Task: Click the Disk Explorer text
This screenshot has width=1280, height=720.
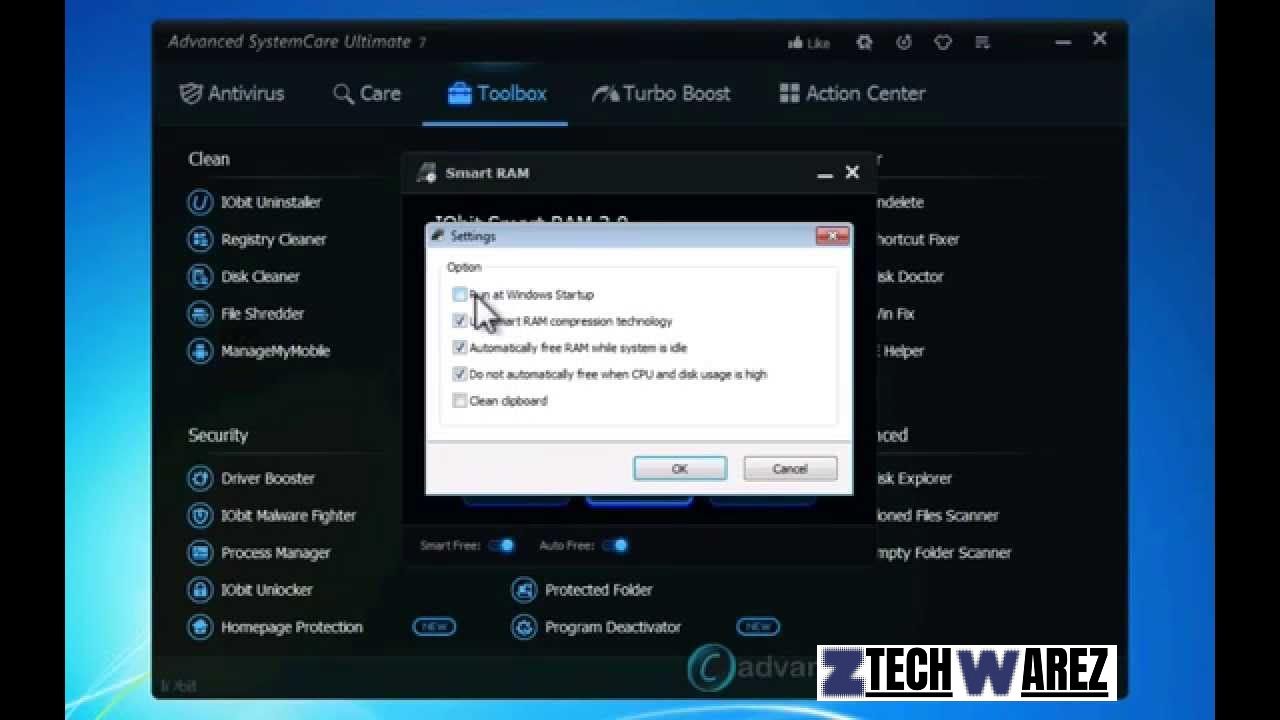Action: click(914, 478)
